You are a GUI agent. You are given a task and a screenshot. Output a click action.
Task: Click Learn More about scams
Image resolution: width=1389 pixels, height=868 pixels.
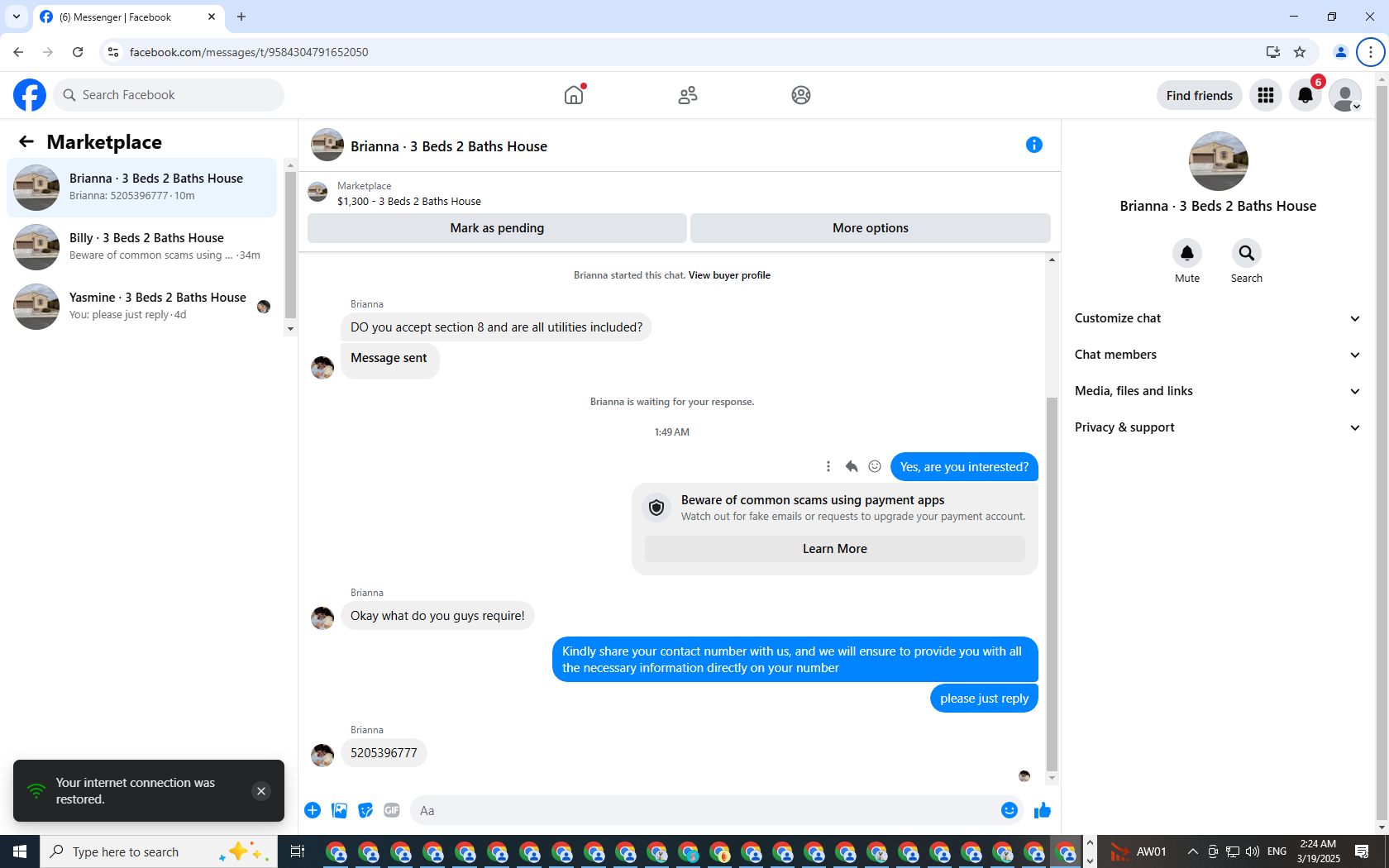coord(835,549)
